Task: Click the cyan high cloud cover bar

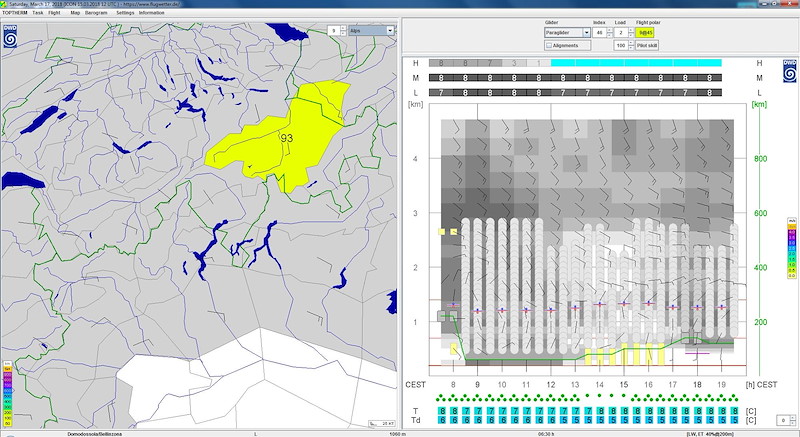Action: pyautogui.click(x=636, y=63)
